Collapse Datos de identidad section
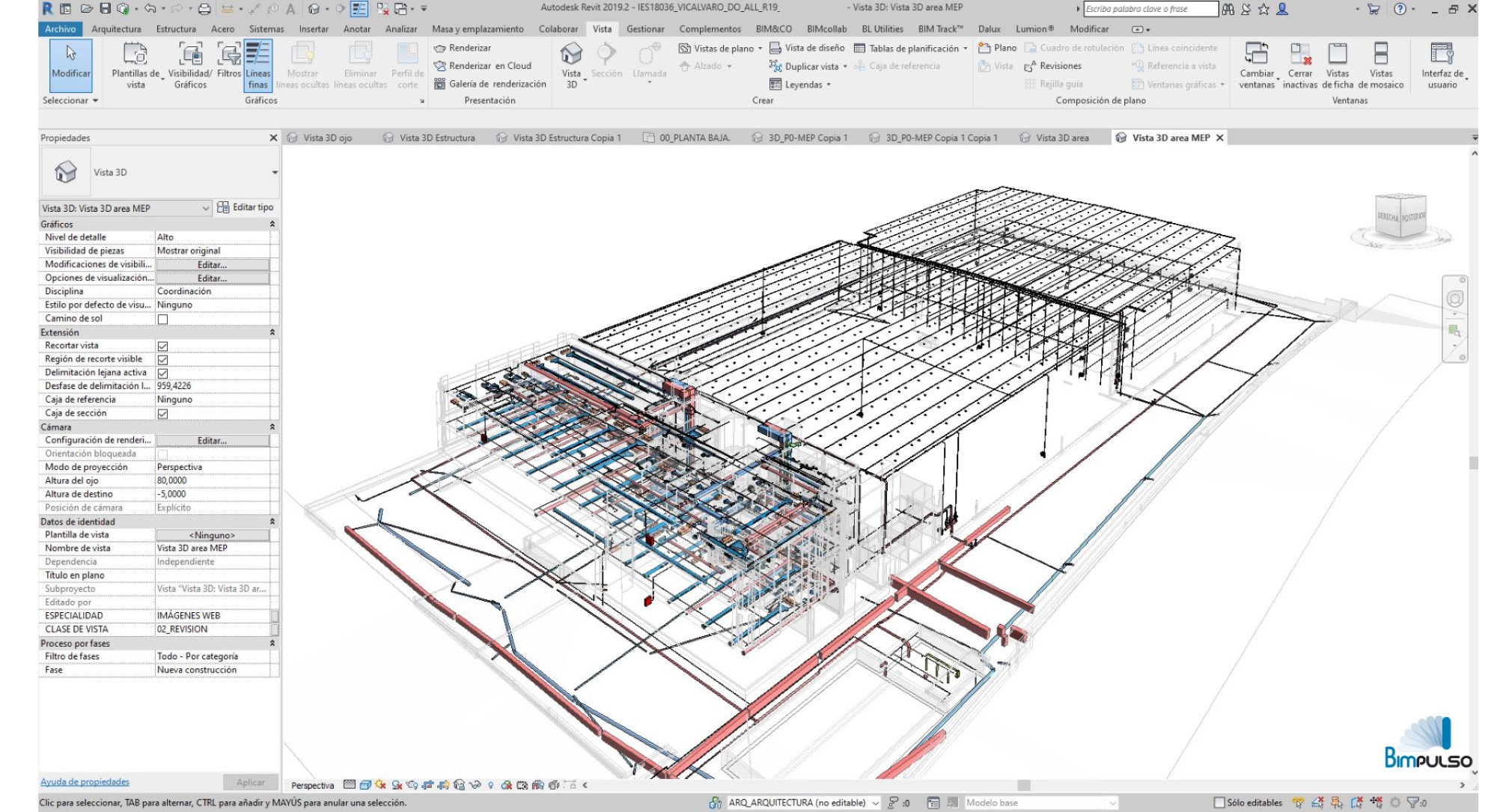The height and width of the screenshot is (812, 1497). tap(272, 522)
